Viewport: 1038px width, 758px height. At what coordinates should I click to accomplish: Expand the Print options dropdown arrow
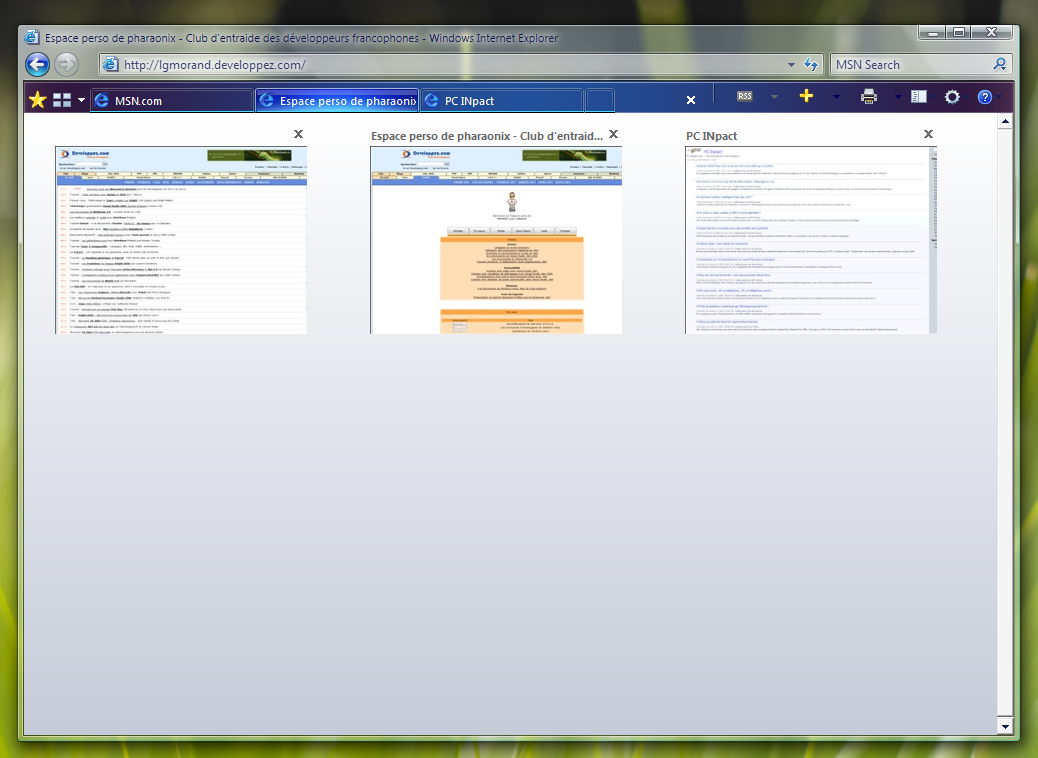(897, 97)
